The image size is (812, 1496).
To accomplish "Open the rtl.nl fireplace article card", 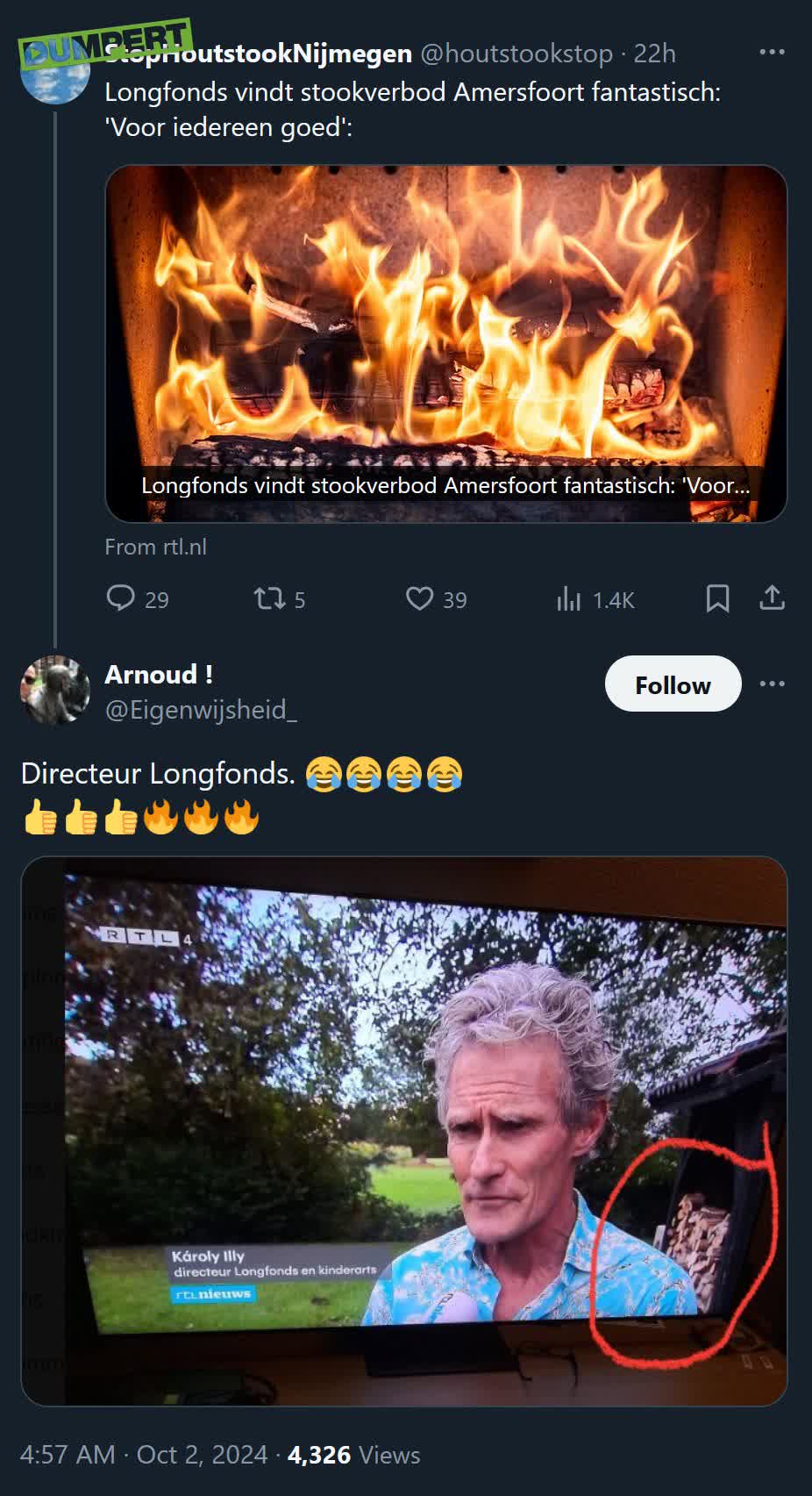I will [445, 343].
